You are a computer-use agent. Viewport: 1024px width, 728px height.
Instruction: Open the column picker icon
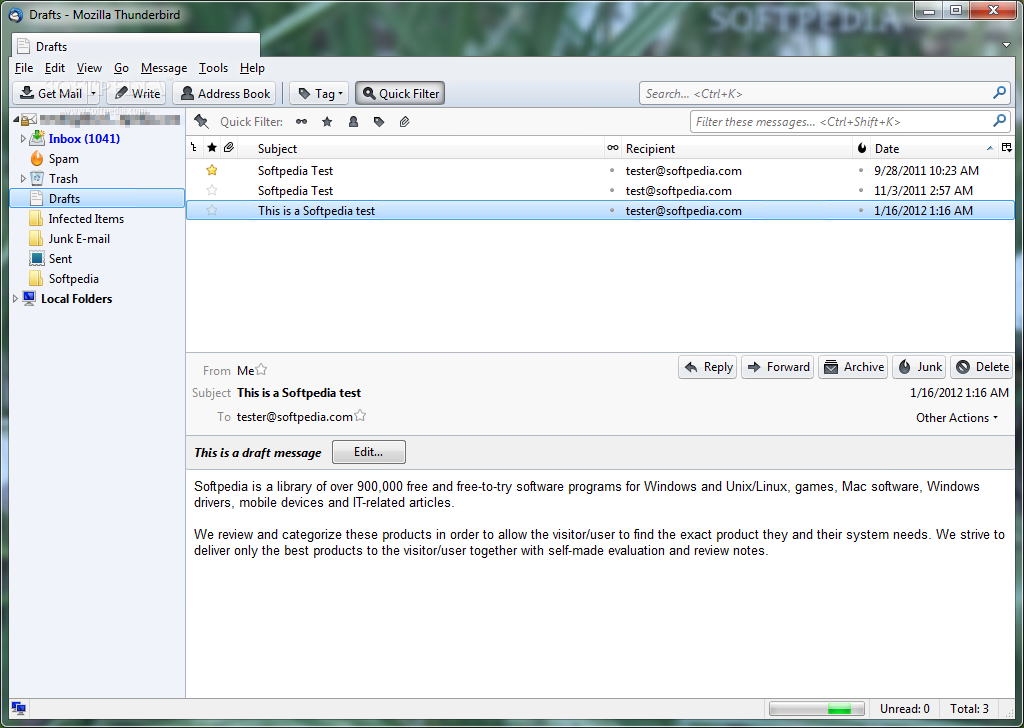click(1006, 148)
